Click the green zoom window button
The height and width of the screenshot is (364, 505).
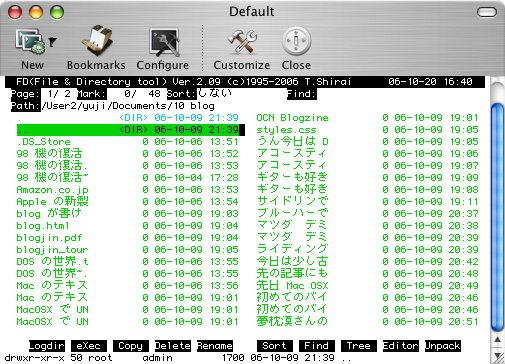pyautogui.click(x=57, y=12)
